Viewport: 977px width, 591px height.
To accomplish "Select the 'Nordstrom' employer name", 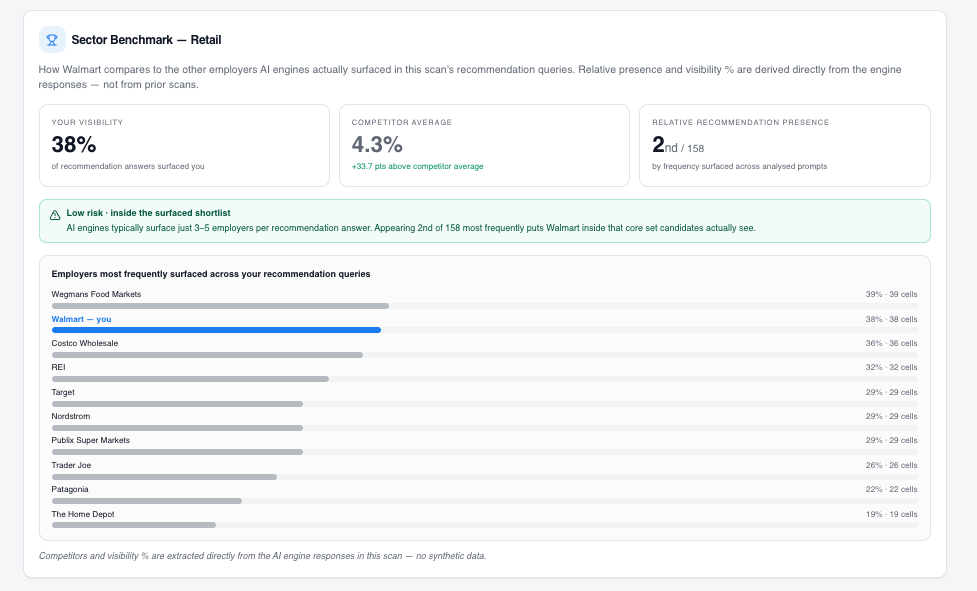I will tap(71, 416).
